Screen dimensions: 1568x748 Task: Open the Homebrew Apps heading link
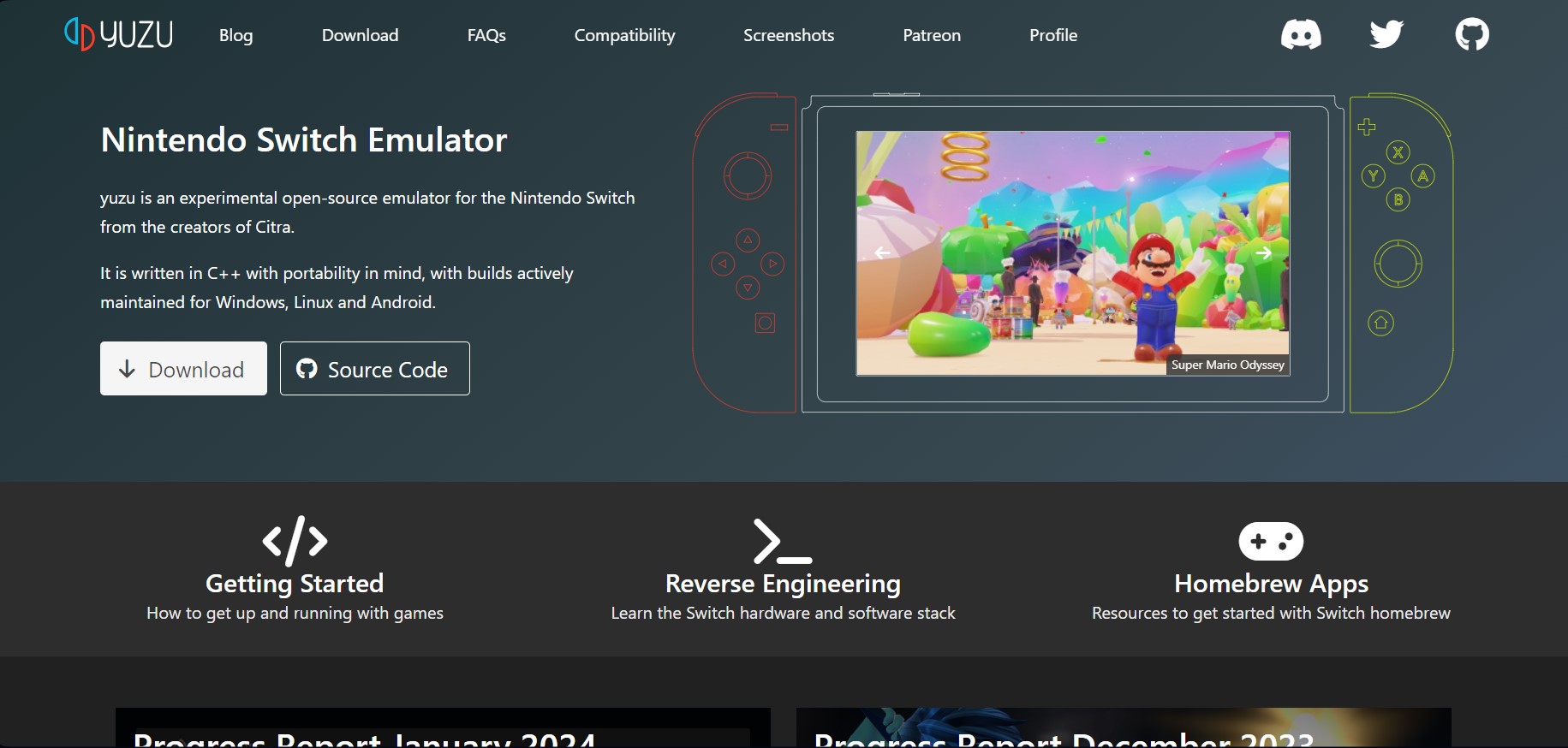tap(1271, 584)
